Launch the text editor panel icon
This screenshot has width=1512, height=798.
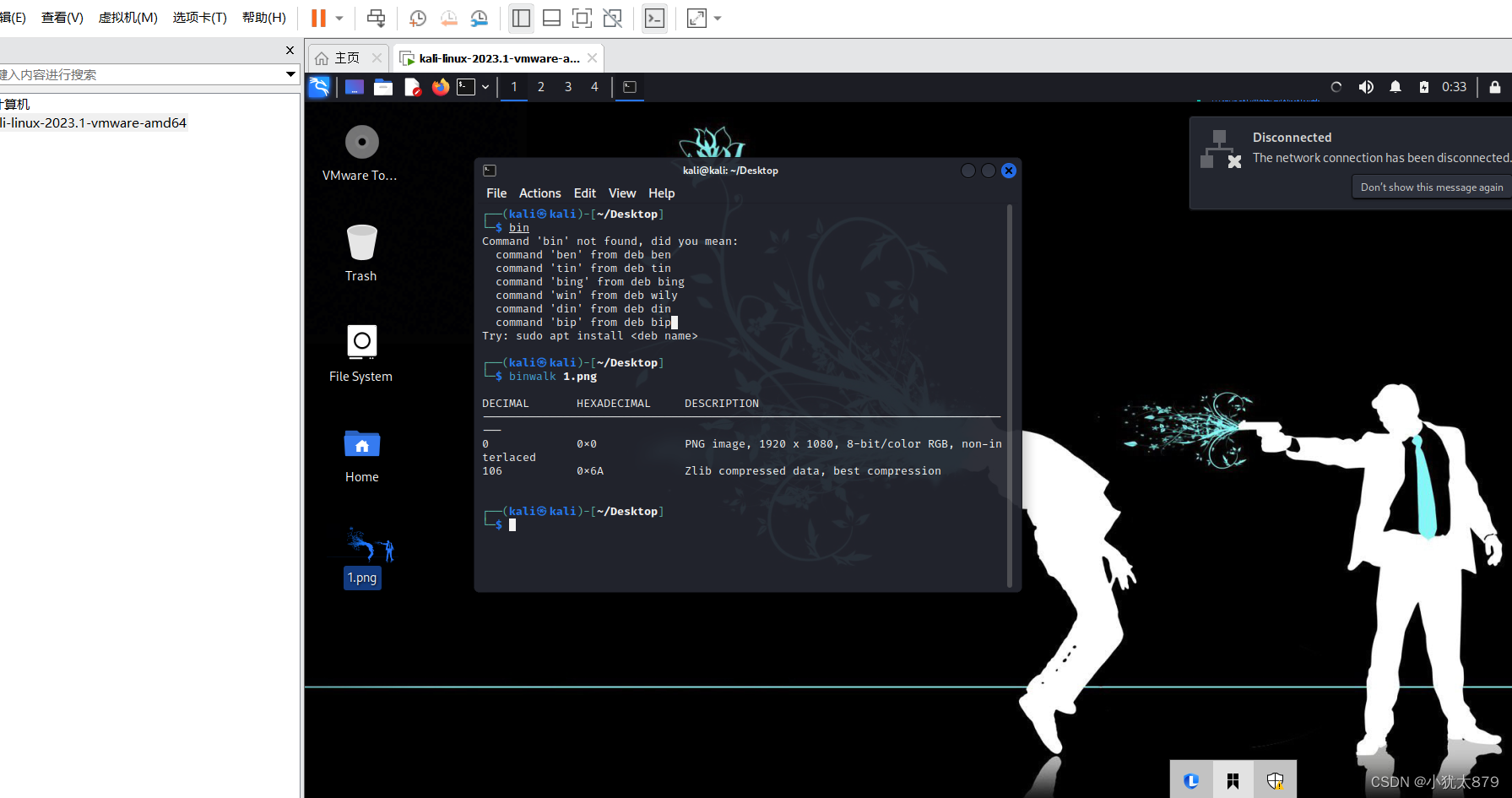[x=412, y=87]
